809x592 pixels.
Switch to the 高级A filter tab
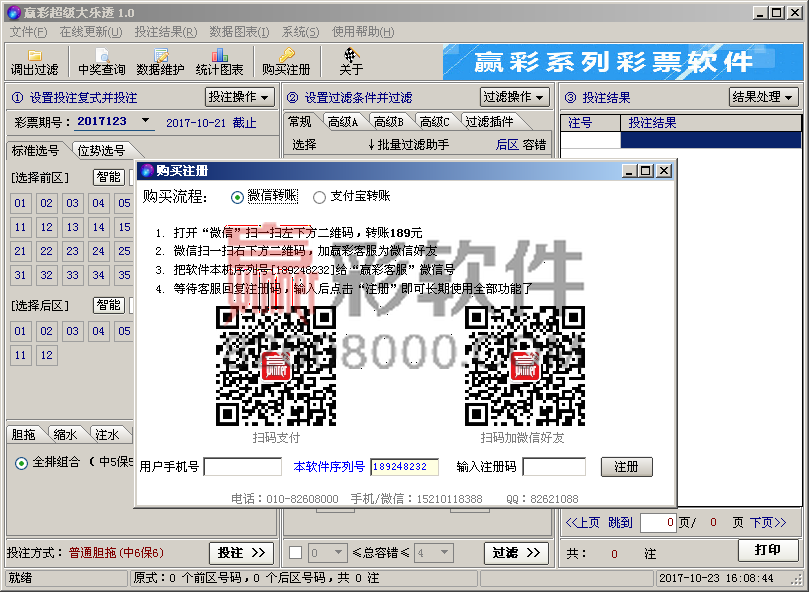click(x=342, y=122)
